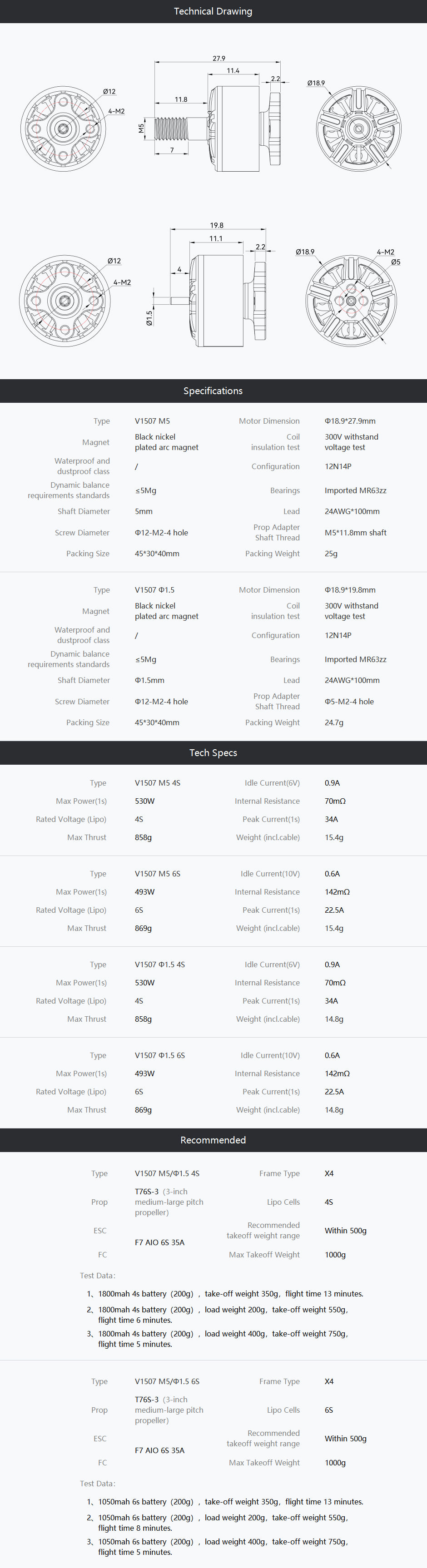Viewport: 427px width, 1568px height.
Task: Click the Recommended section header
Action: coord(213,1139)
